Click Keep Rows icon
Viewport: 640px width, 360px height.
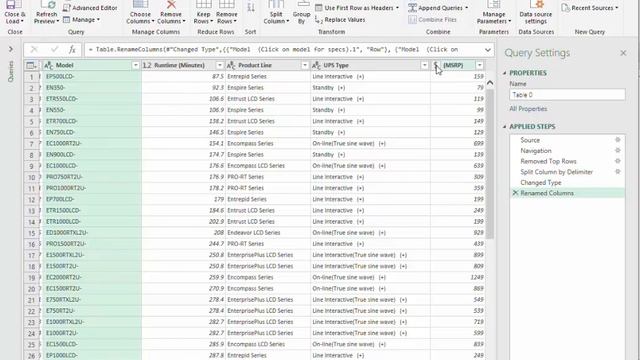(x=203, y=4)
